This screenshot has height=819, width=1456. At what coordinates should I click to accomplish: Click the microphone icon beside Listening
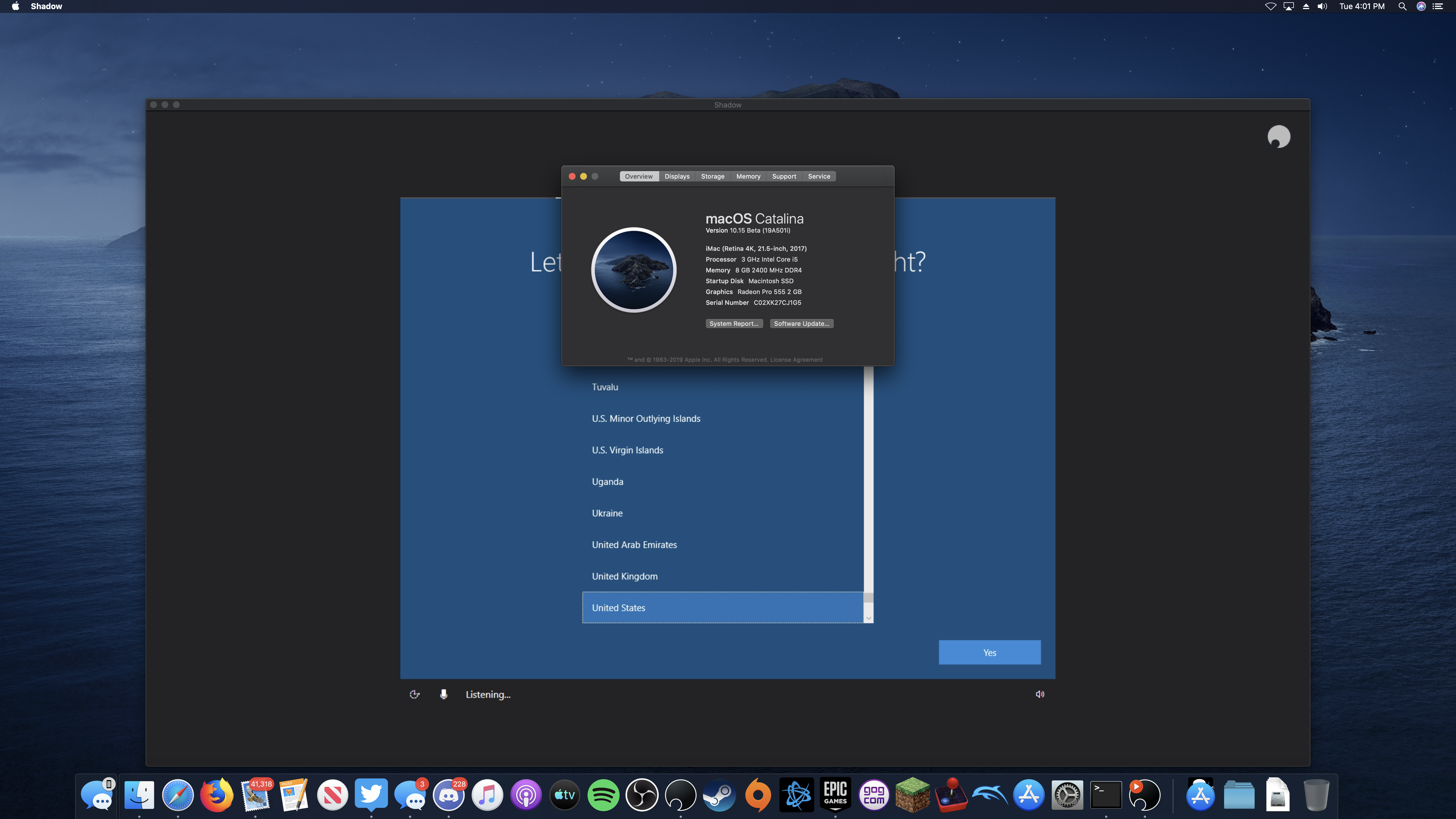(x=444, y=694)
